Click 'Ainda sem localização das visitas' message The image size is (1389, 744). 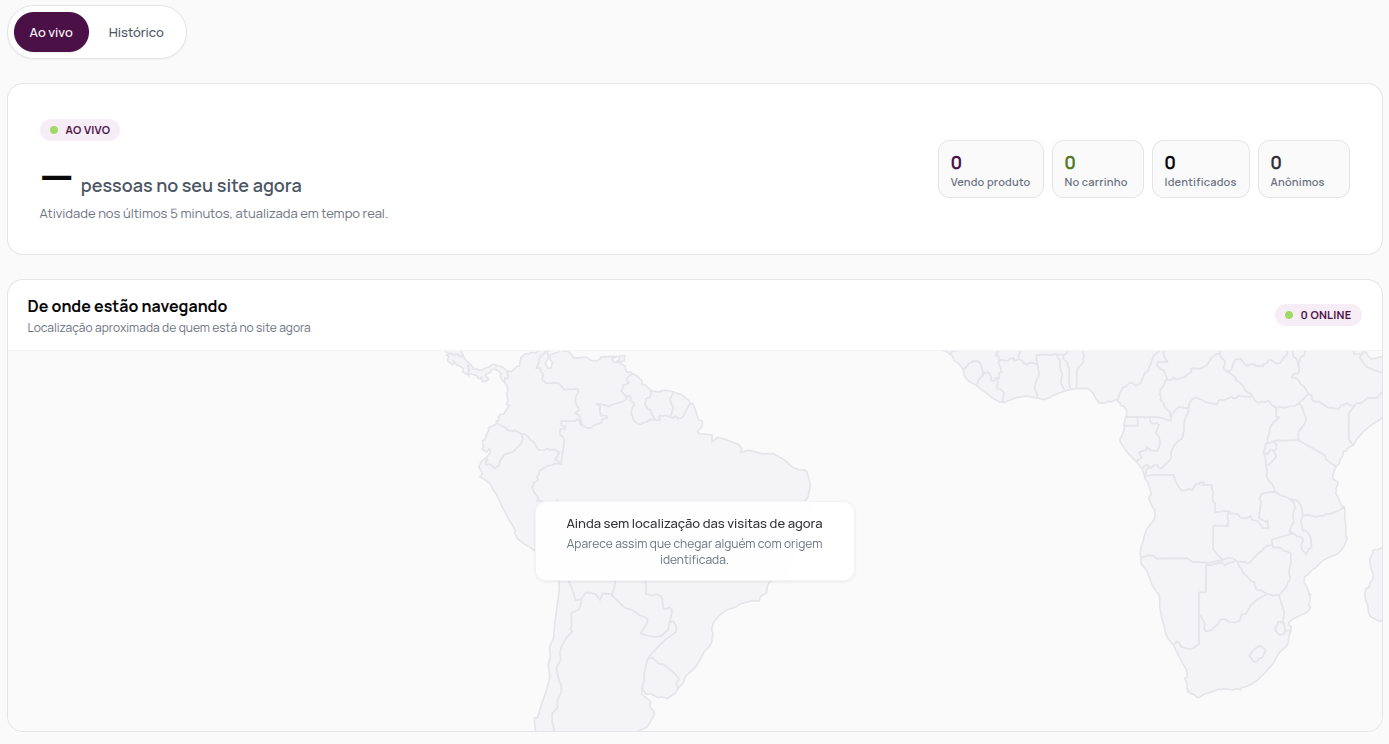click(x=694, y=523)
